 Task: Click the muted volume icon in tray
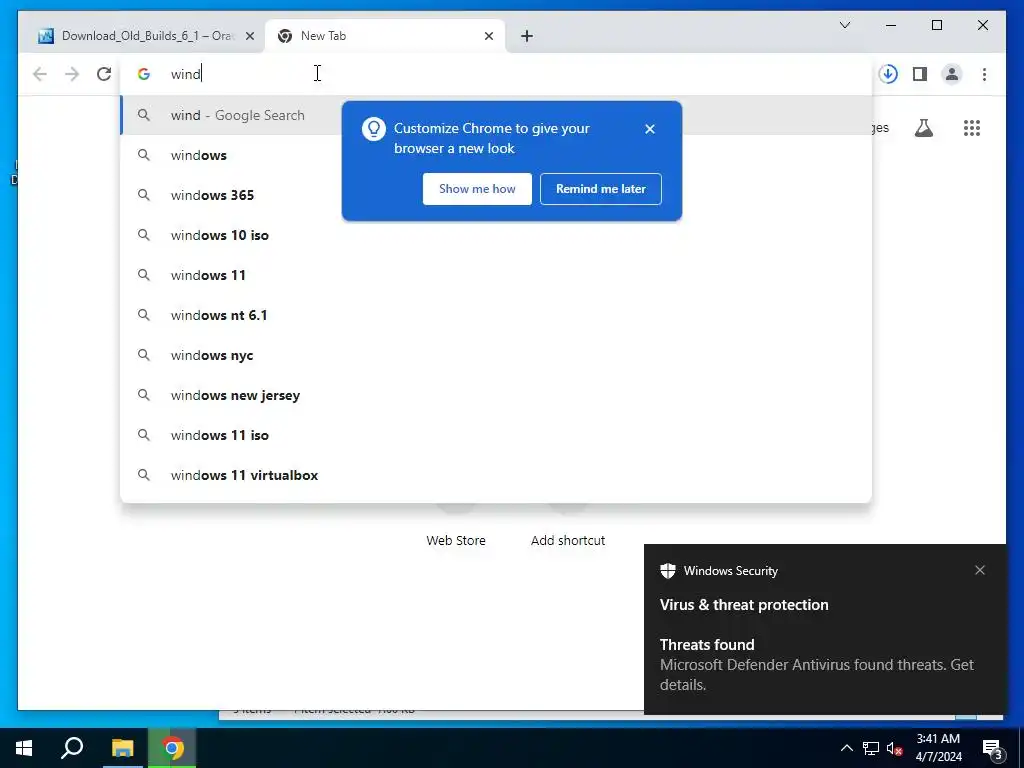895,748
